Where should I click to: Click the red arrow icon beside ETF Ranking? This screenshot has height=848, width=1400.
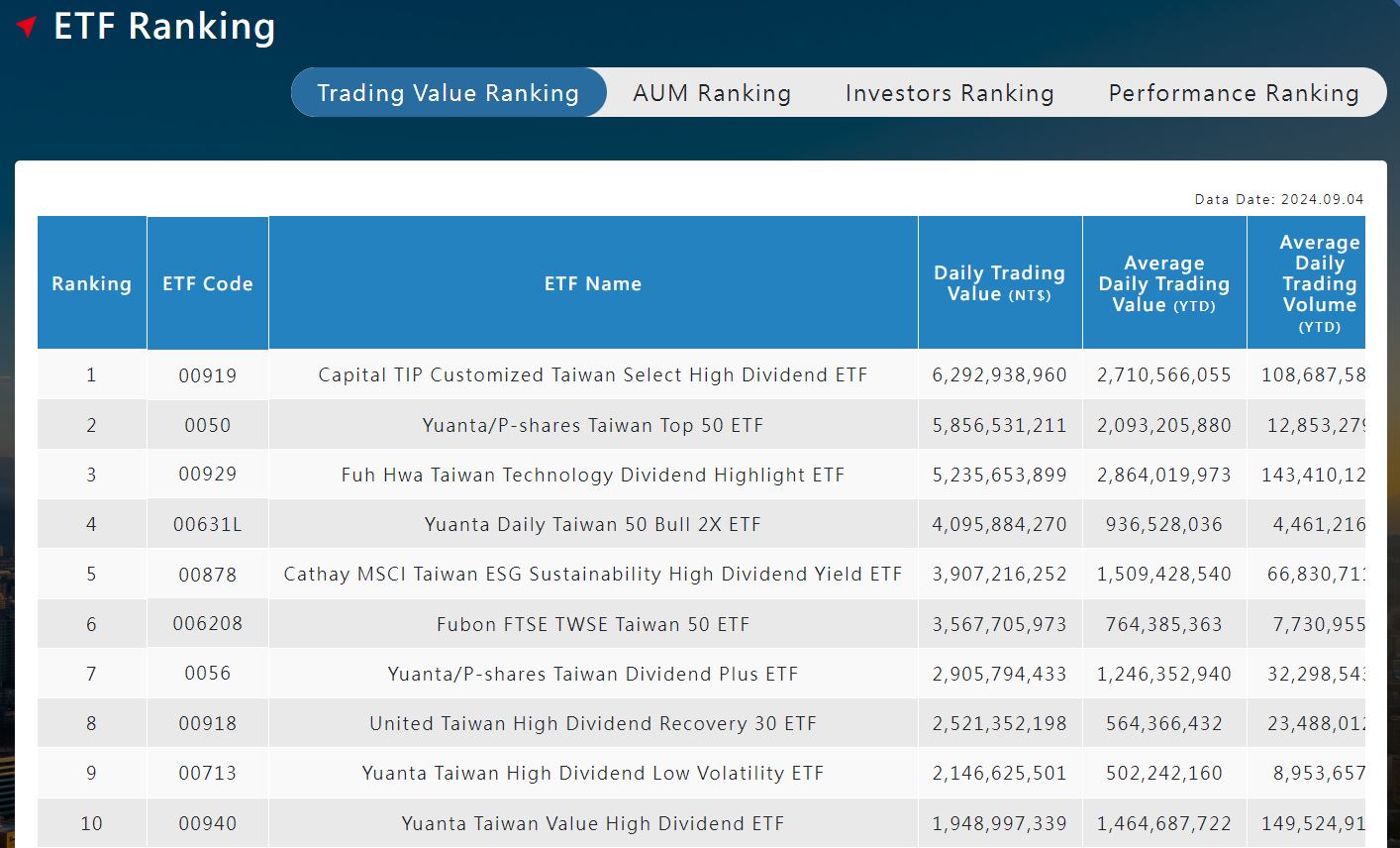28,27
